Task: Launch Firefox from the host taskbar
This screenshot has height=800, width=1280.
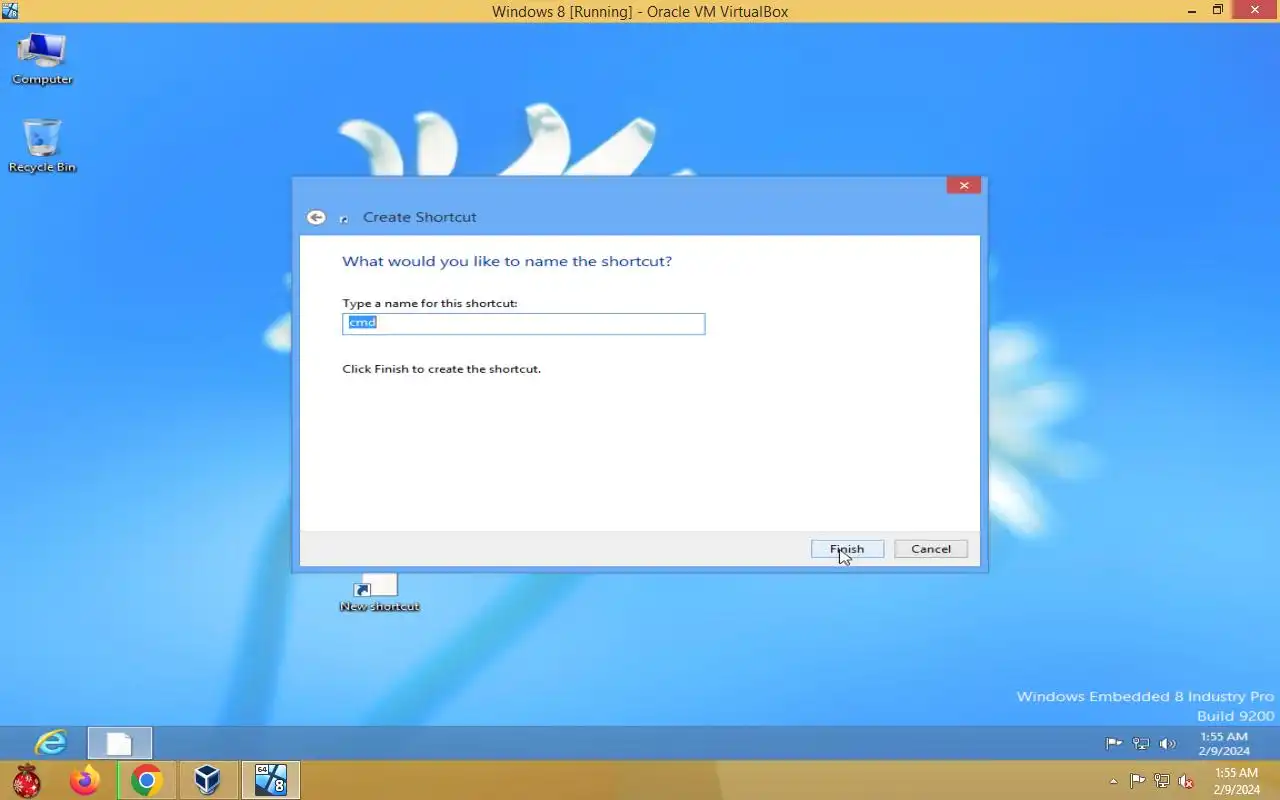Action: [85, 780]
